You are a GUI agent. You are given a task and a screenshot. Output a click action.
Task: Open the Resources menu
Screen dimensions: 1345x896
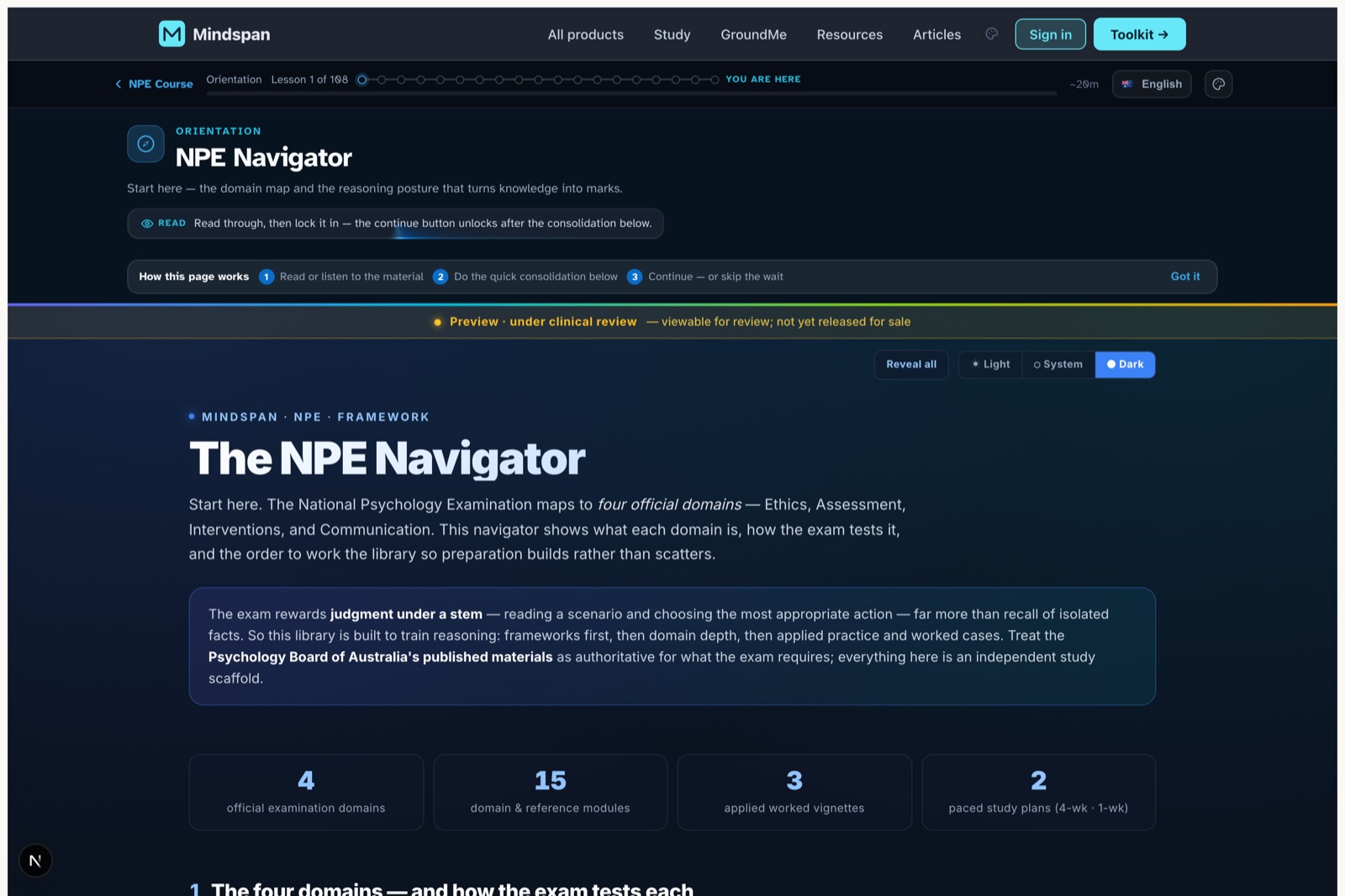850,34
